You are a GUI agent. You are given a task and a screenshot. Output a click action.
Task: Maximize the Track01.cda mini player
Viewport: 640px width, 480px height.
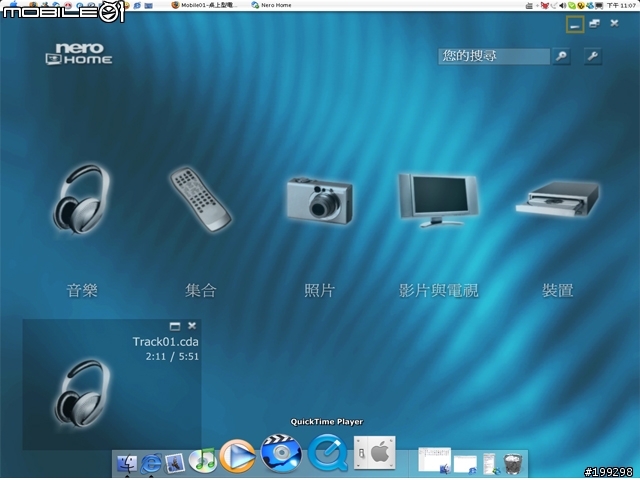[175, 326]
